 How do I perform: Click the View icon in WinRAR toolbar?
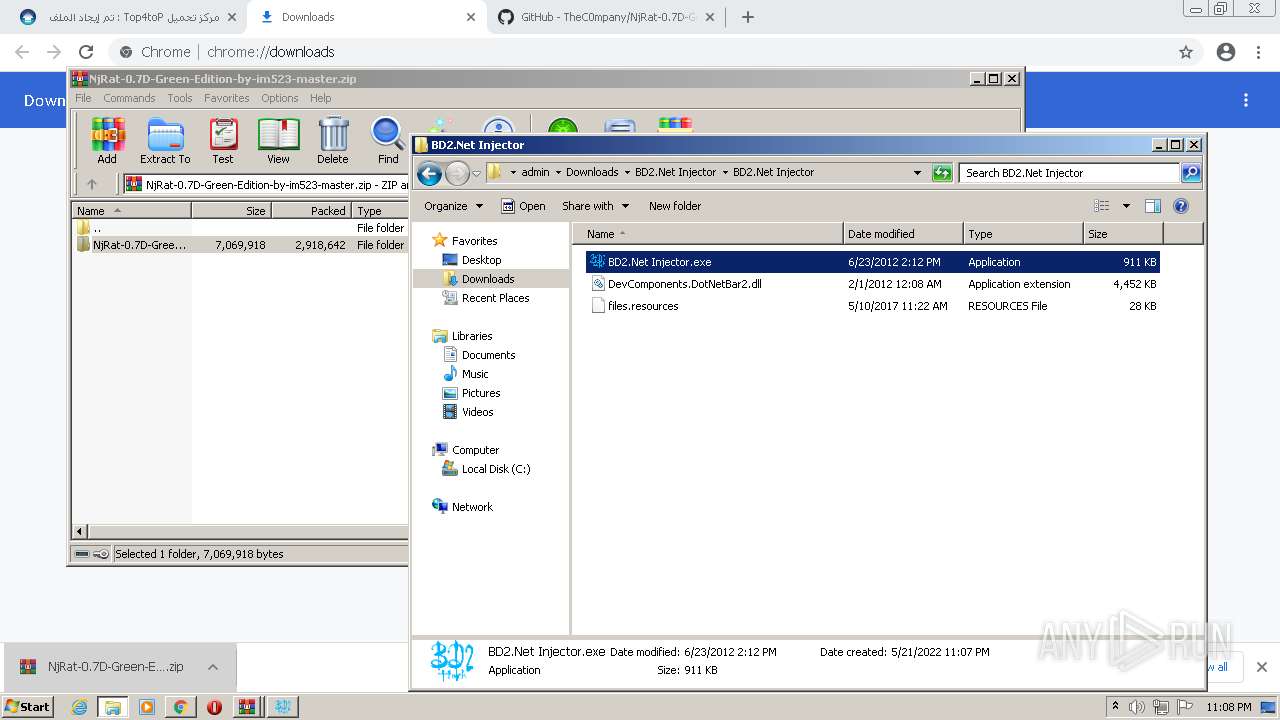278,141
